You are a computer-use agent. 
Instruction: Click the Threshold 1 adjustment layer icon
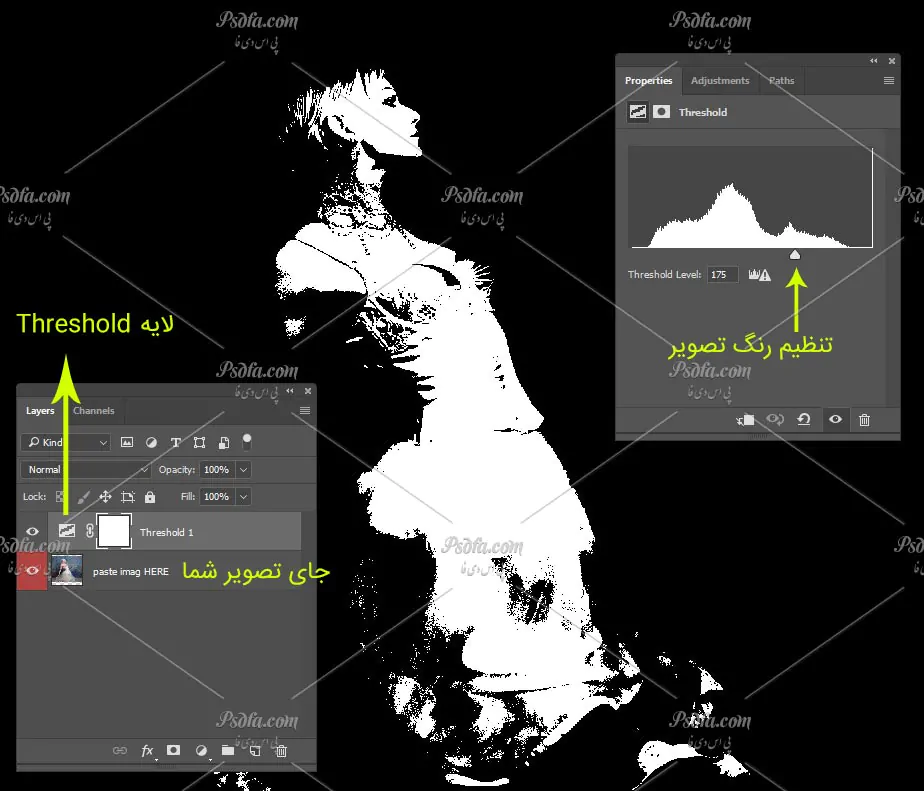click(67, 531)
